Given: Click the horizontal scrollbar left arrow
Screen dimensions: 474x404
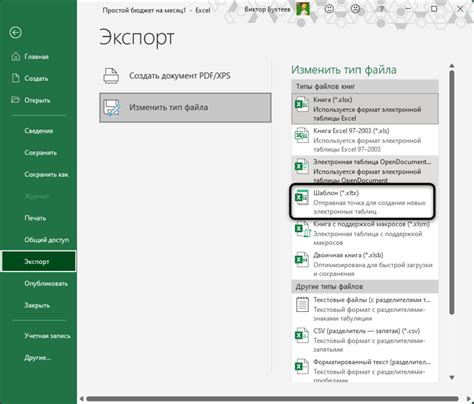Looking at the screenshot, I should pos(82,399).
